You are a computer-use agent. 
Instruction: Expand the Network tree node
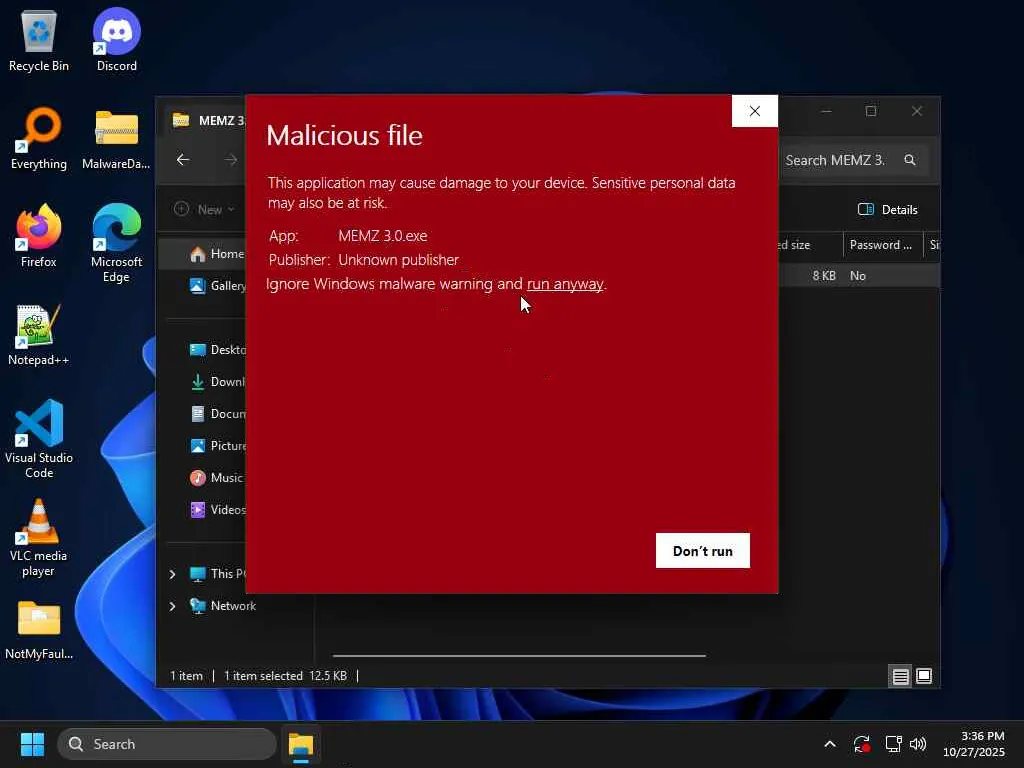click(x=172, y=606)
